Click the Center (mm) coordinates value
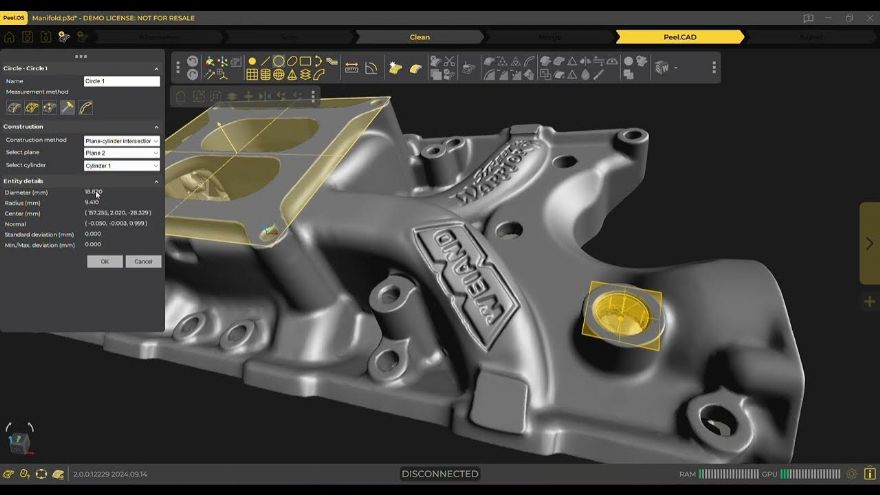The width and height of the screenshot is (880, 495). tap(118, 213)
